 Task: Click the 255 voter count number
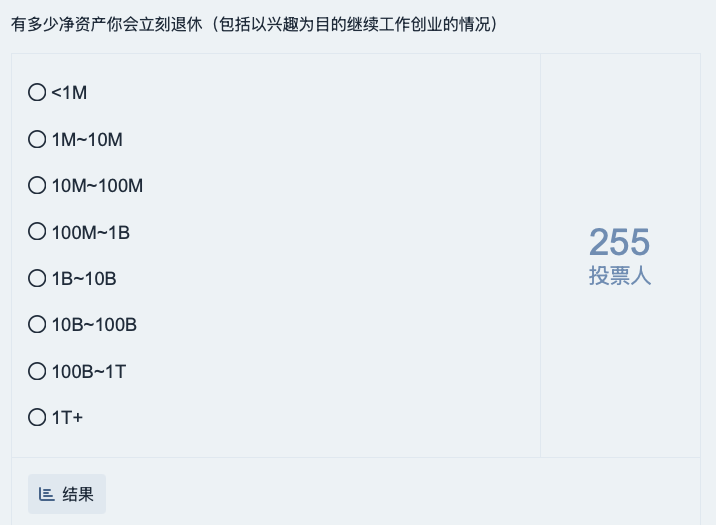coord(619,242)
